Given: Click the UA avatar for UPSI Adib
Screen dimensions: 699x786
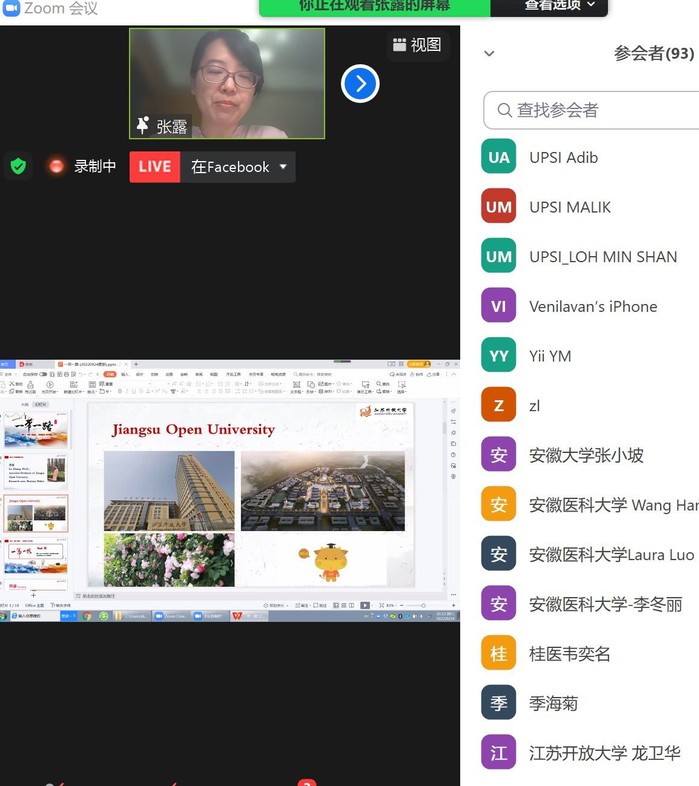Looking at the screenshot, I should point(498,157).
